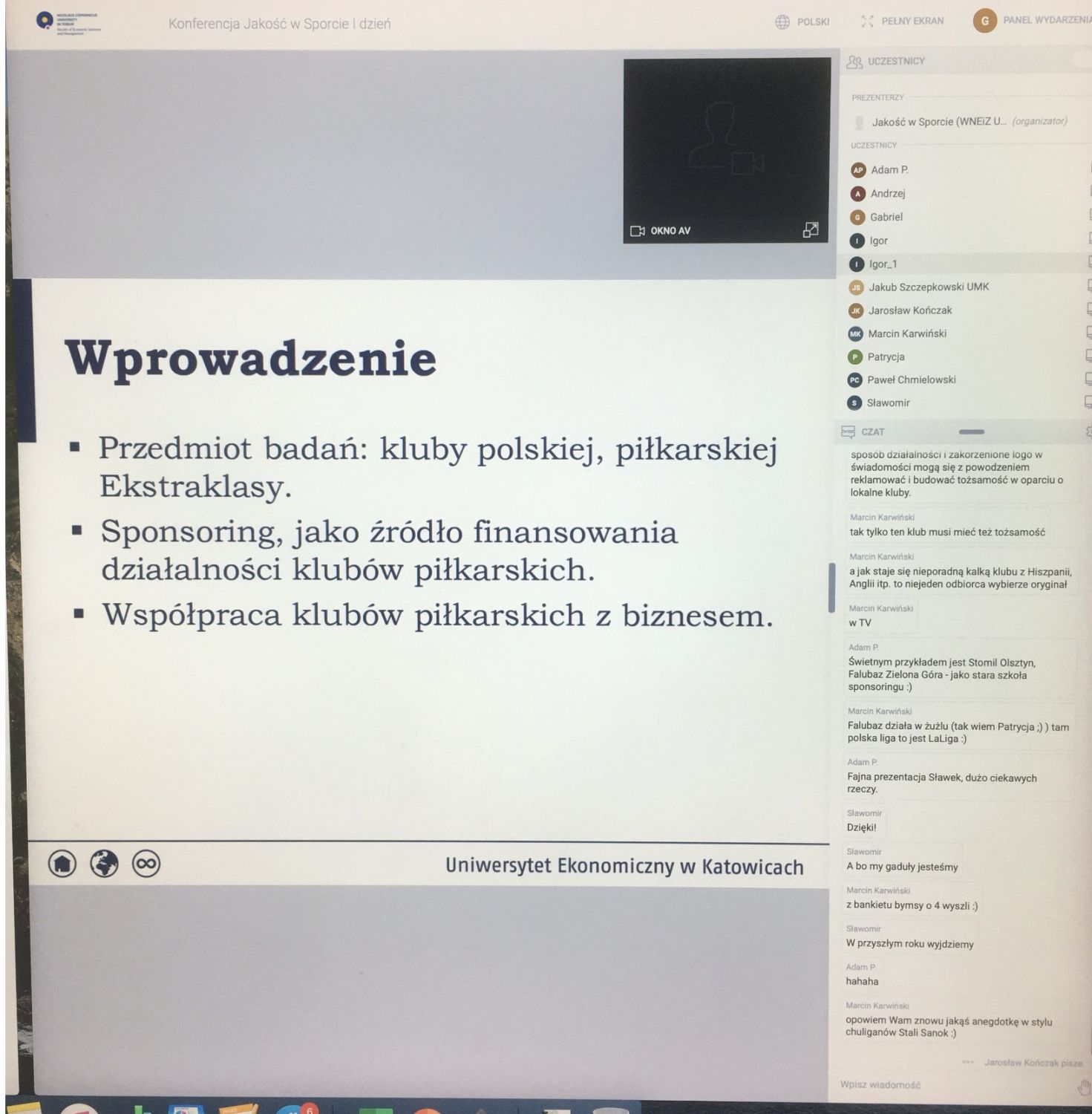Click the CZAT panel header

[x=962, y=431]
